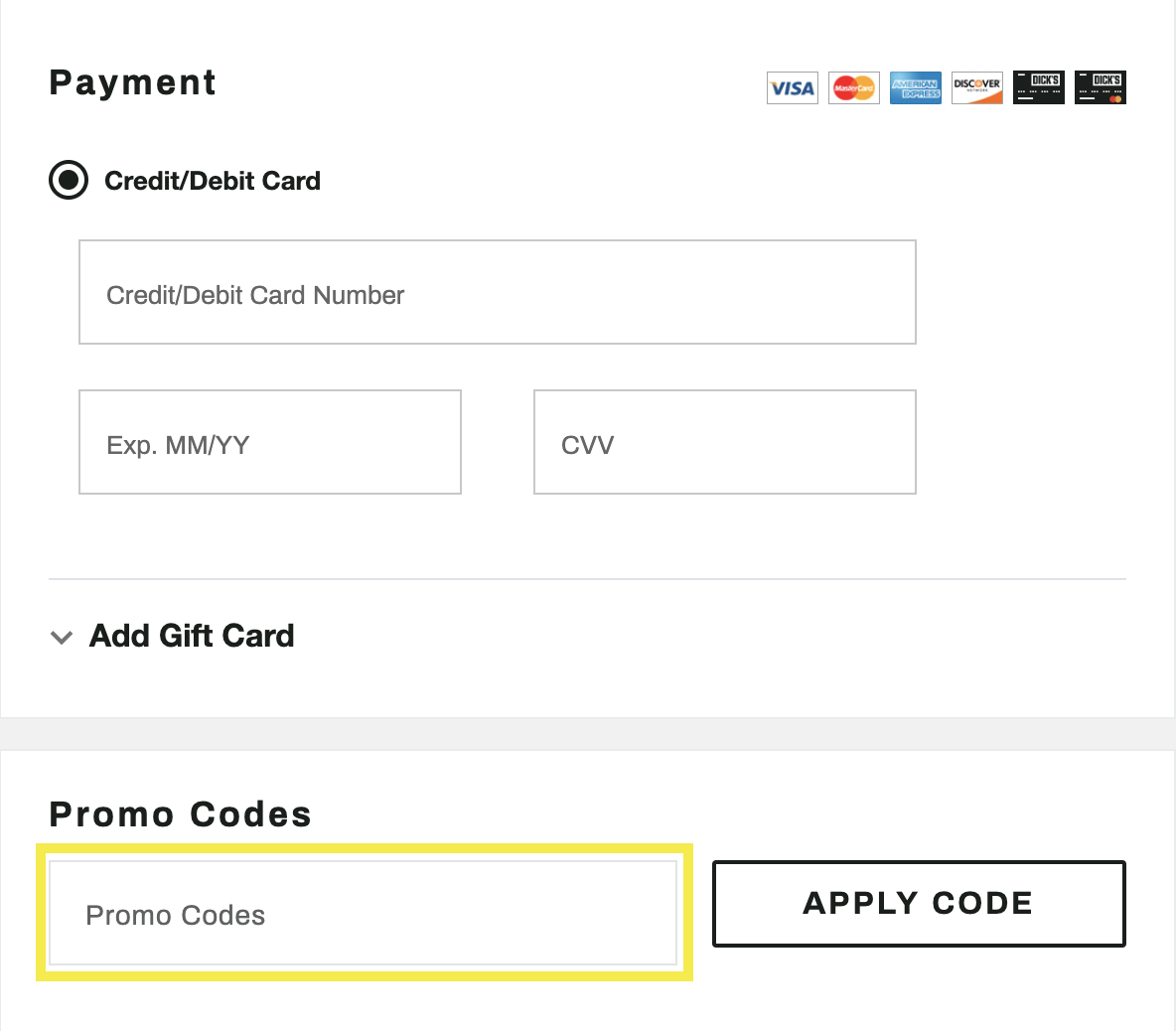Image resolution: width=1176 pixels, height=1031 pixels.
Task: Click the MasterCard logo
Action: [854, 87]
